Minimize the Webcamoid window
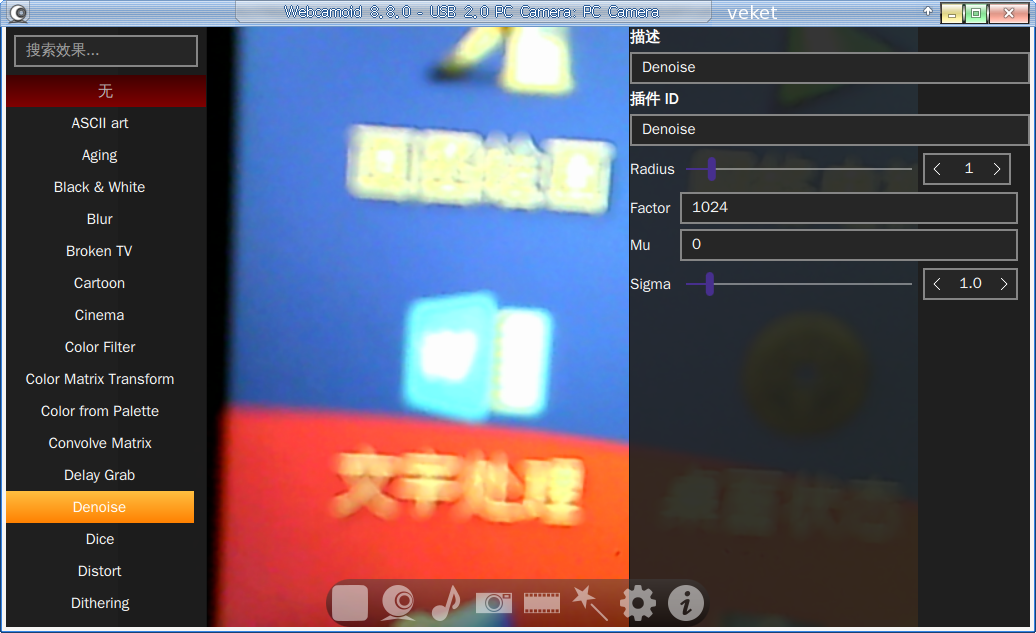1036x633 pixels. [951, 13]
